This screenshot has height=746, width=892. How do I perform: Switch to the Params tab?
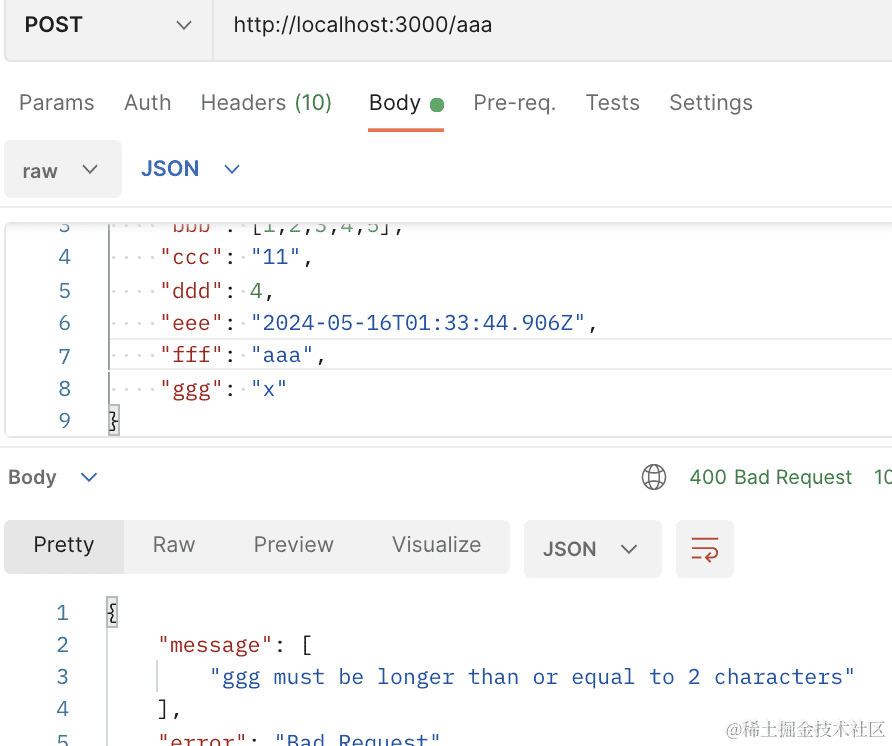[x=57, y=103]
